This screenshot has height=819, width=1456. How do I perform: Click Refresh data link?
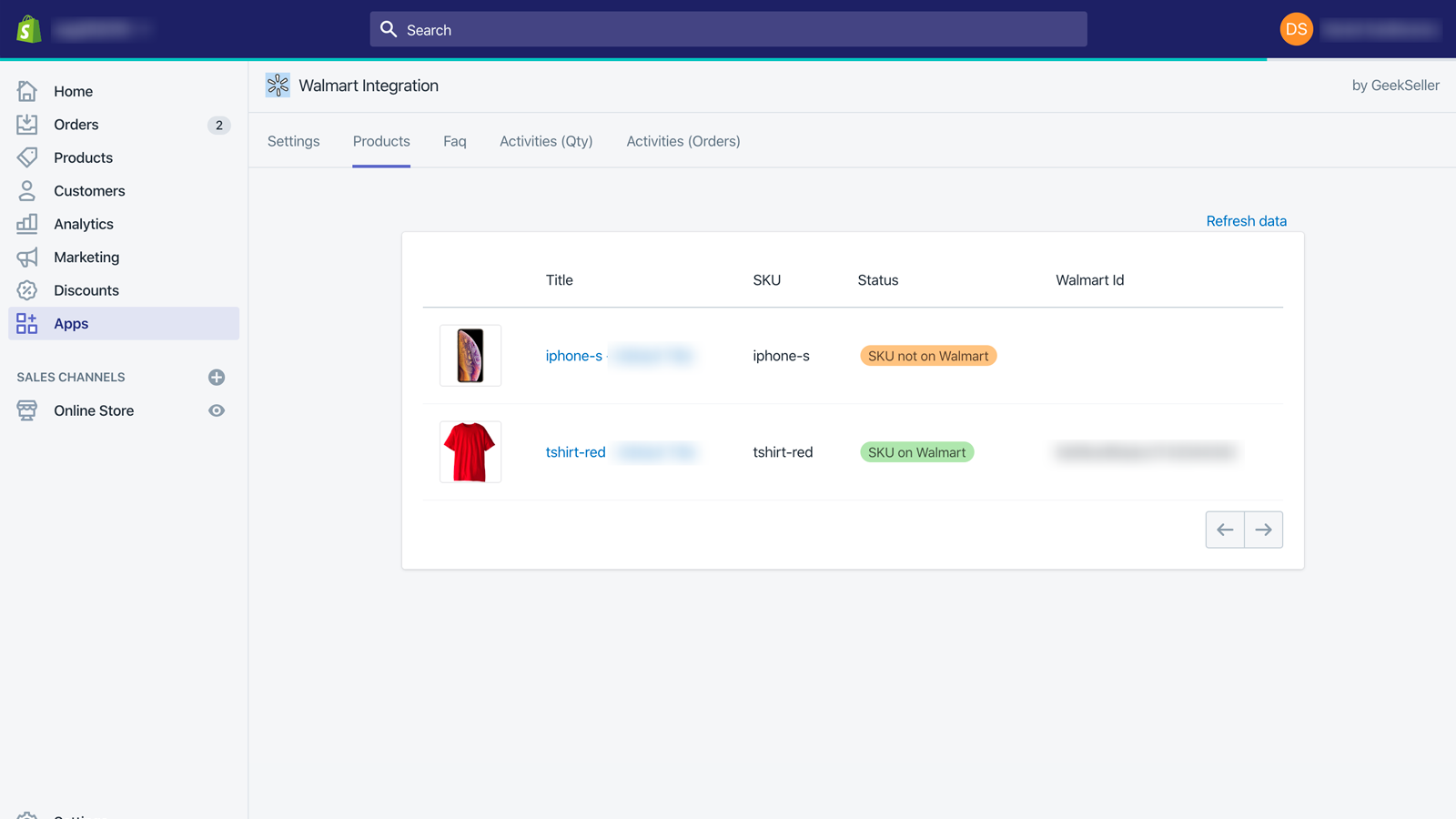pyautogui.click(x=1247, y=221)
